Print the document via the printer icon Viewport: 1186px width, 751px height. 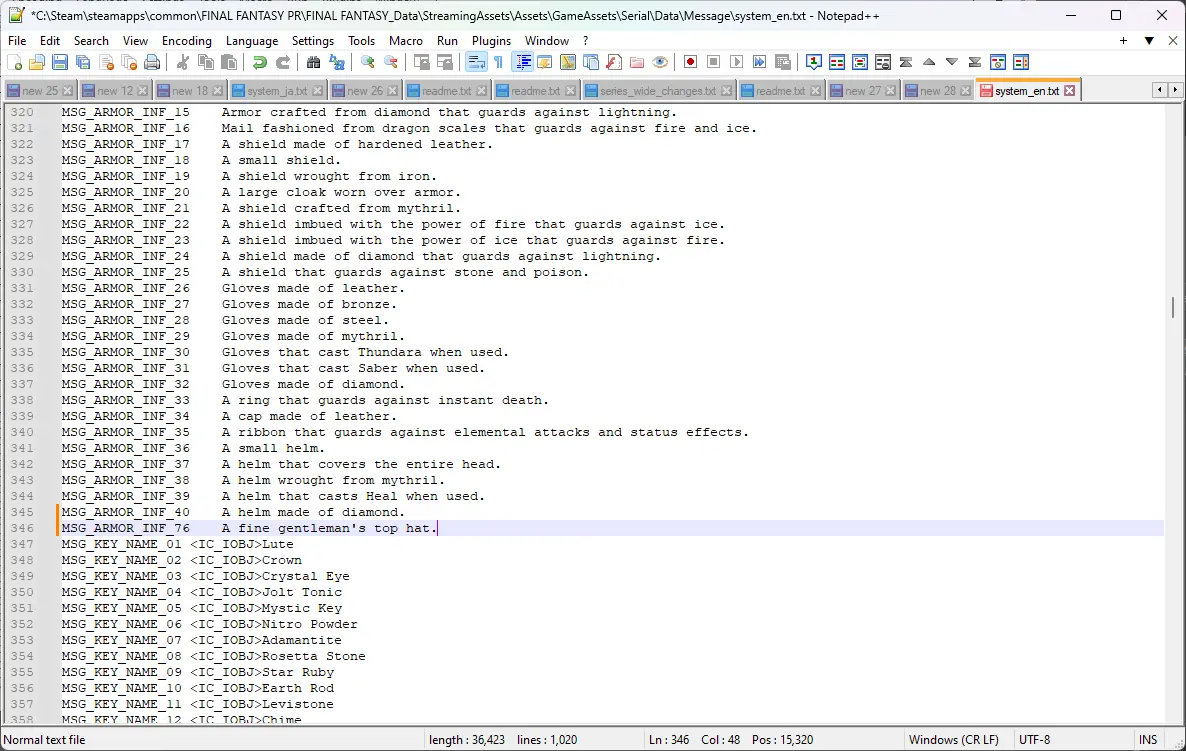[x=152, y=63]
